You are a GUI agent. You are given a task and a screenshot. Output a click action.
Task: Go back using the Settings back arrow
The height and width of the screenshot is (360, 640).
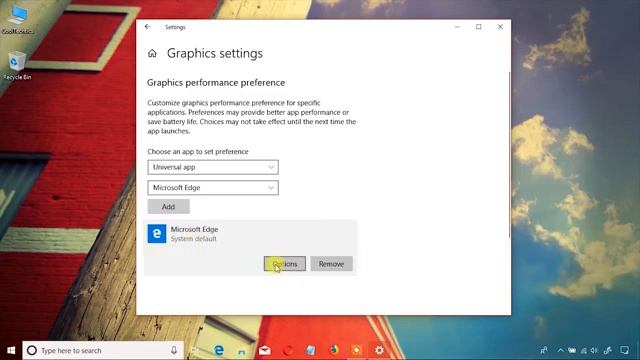click(x=148, y=27)
